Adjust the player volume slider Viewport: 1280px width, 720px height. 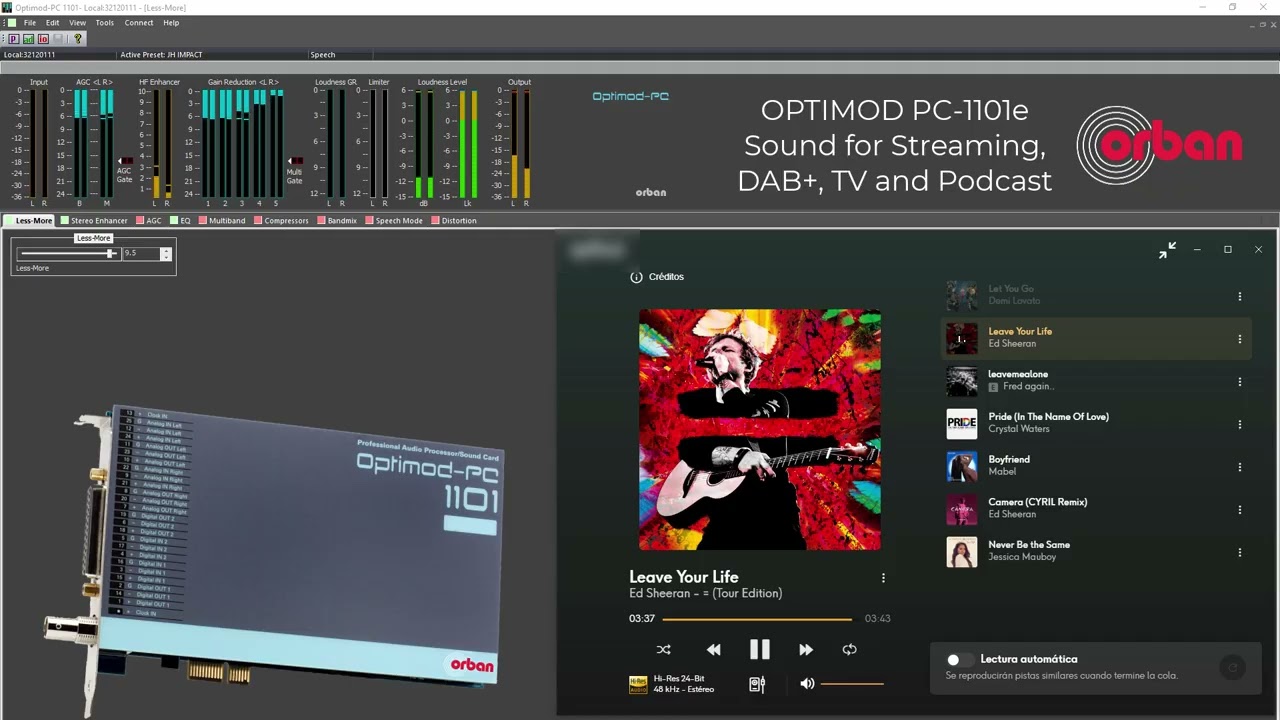[x=852, y=684]
